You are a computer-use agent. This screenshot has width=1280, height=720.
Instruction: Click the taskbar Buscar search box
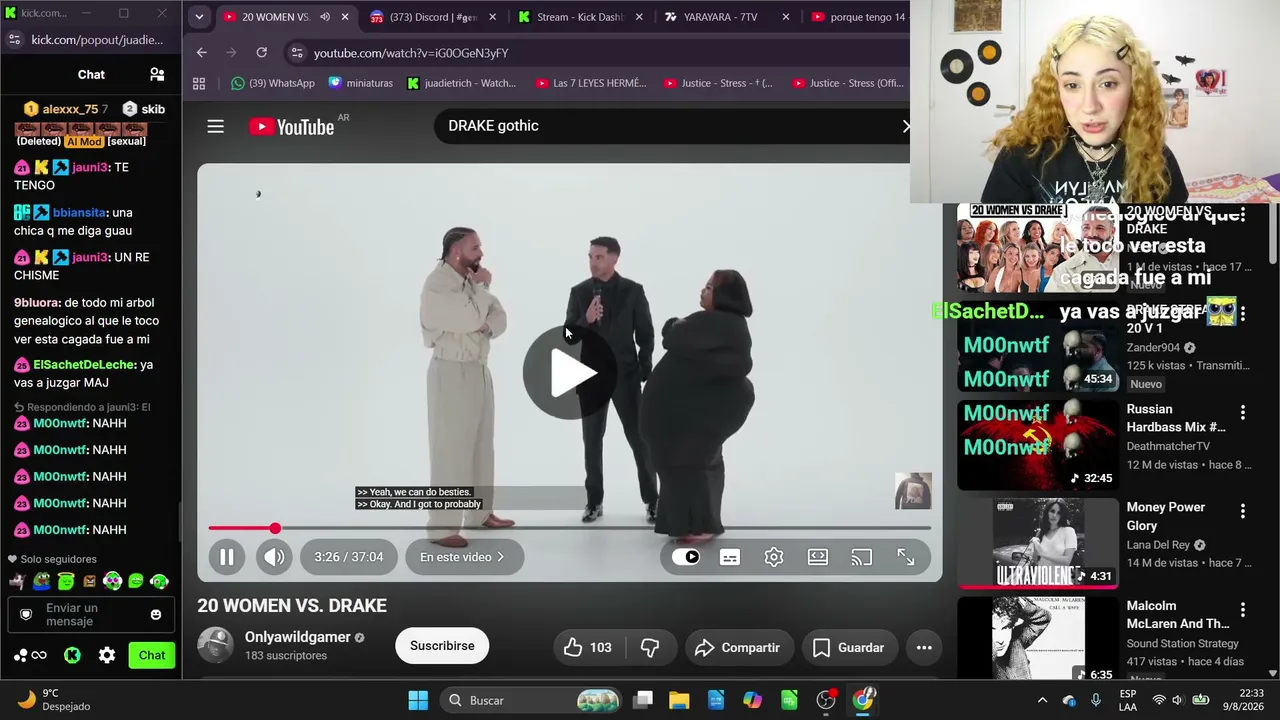pyautogui.click(x=531, y=700)
